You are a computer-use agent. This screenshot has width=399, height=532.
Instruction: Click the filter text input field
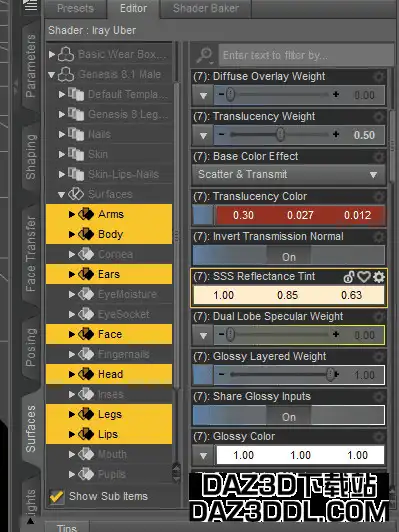[305, 55]
